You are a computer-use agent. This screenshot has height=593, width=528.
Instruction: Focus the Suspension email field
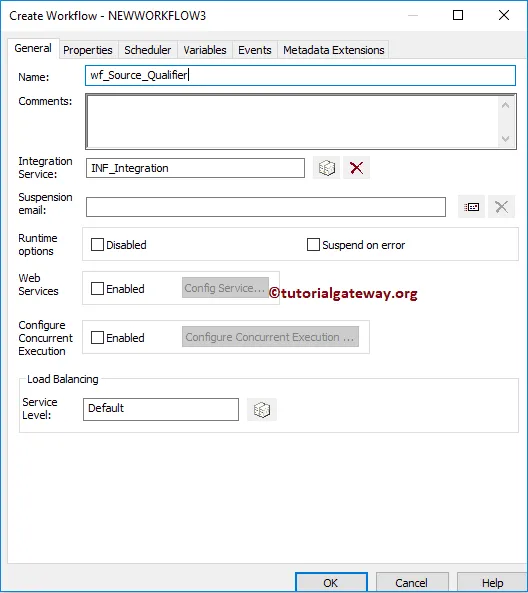(x=266, y=207)
